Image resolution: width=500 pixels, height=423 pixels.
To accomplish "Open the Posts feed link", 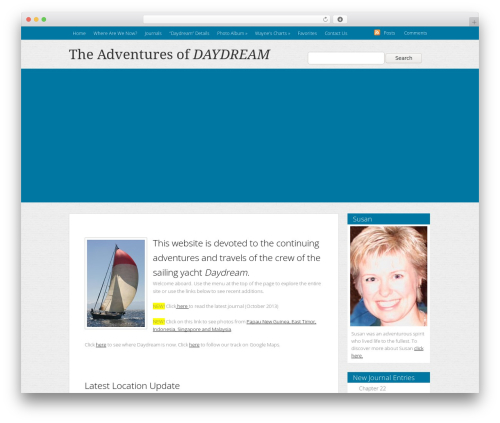I will 389,33.
